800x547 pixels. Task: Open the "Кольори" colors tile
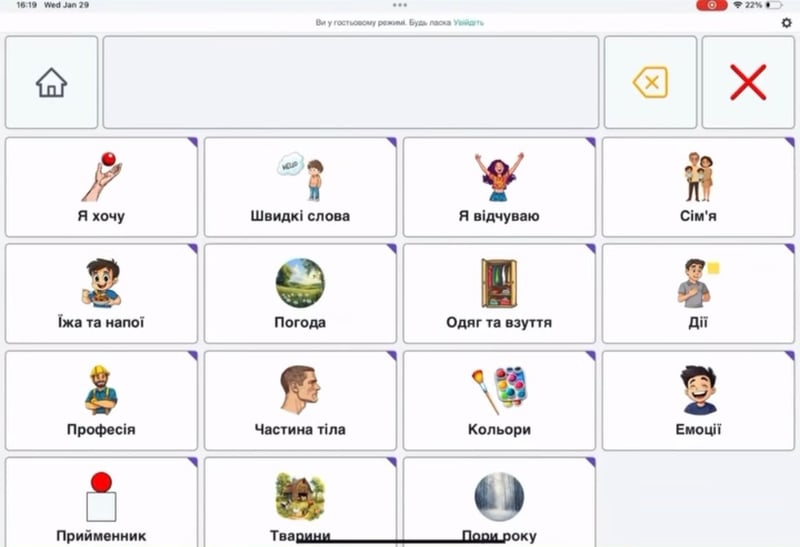click(x=499, y=400)
